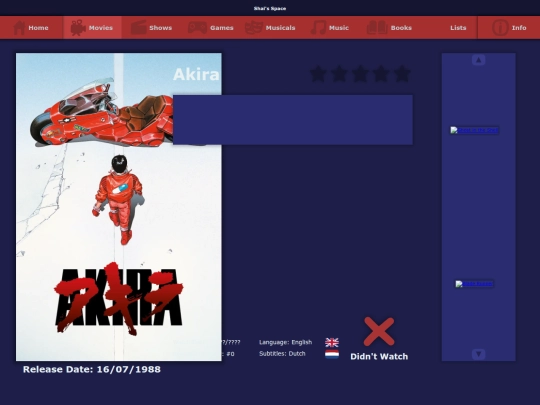Image resolution: width=540 pixels, height=405 pixels.
Task: Click the UK flag next to Language
Action: point(332,342)
